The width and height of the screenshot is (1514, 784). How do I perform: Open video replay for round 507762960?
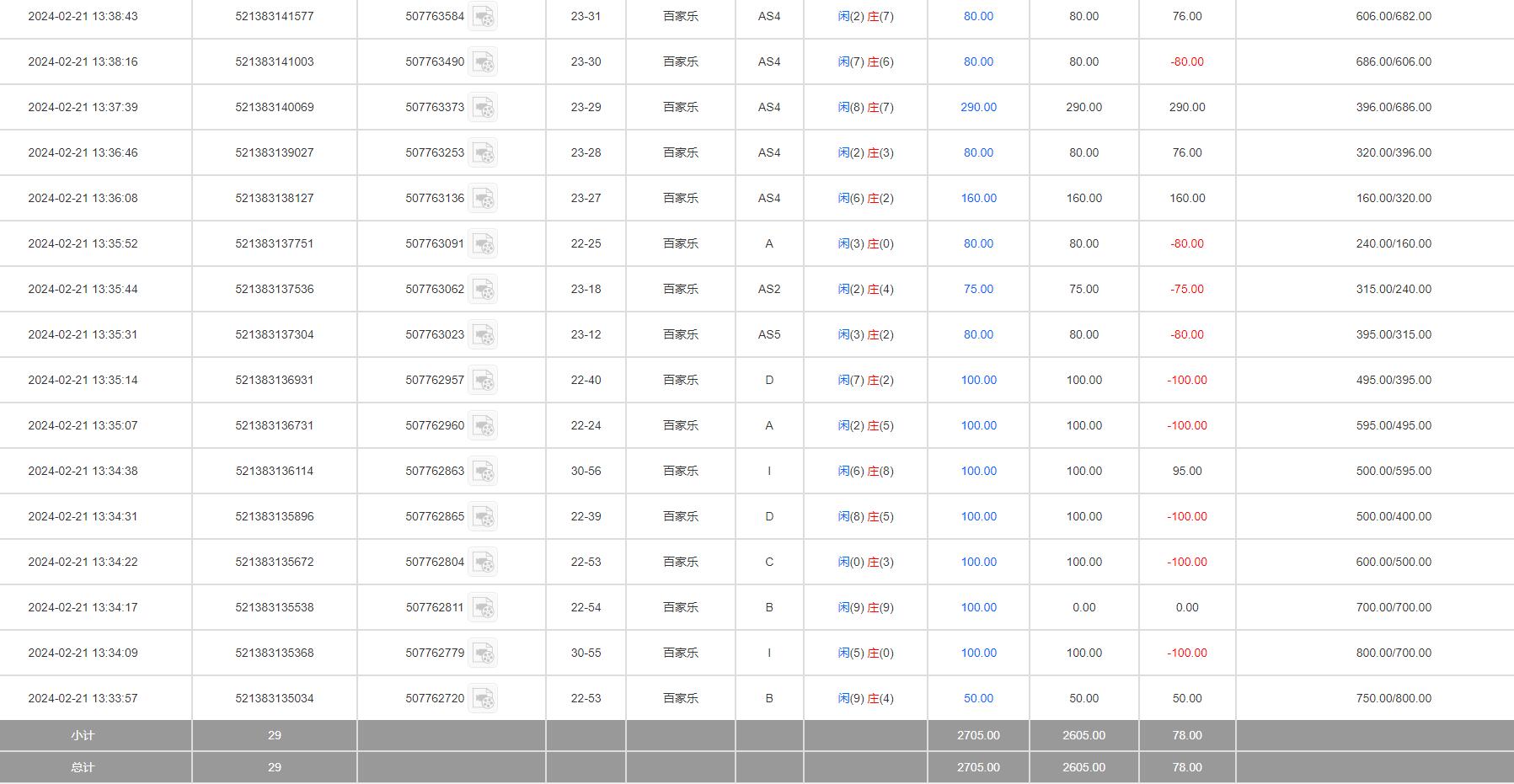pyautogui.click(x=483, y=426)
